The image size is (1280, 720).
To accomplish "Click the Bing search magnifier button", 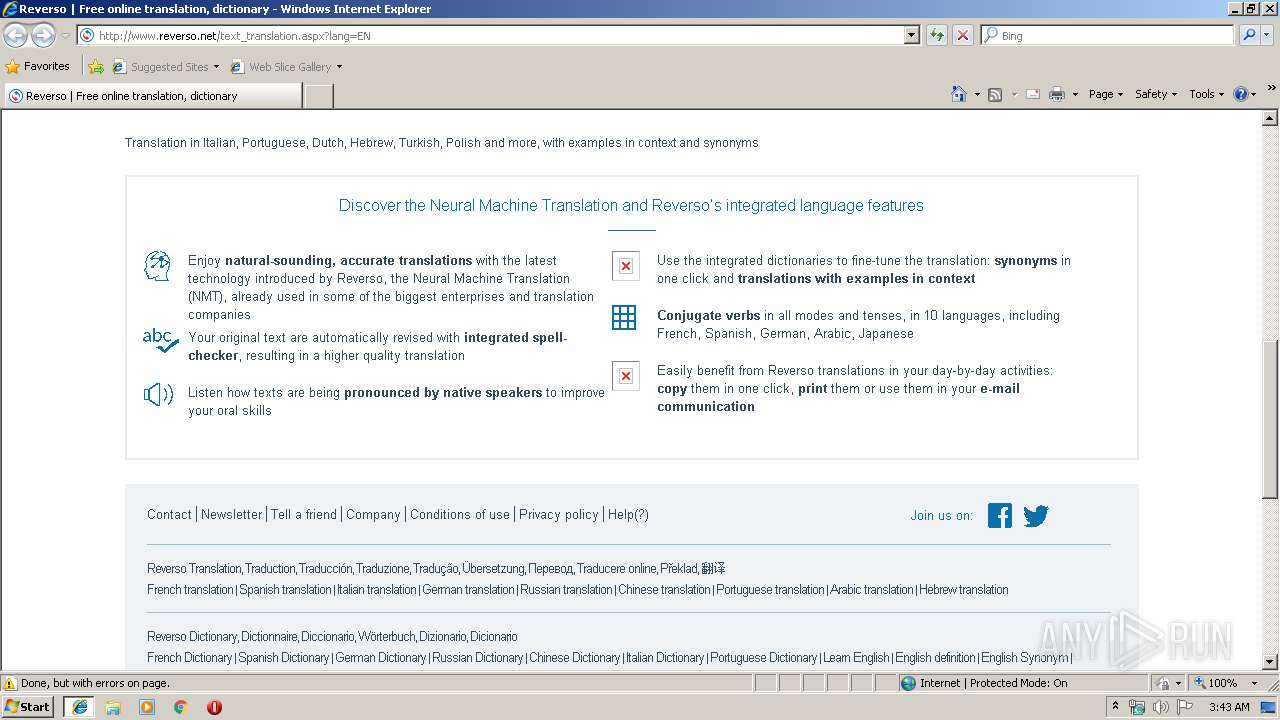I will coord(1249,35).
